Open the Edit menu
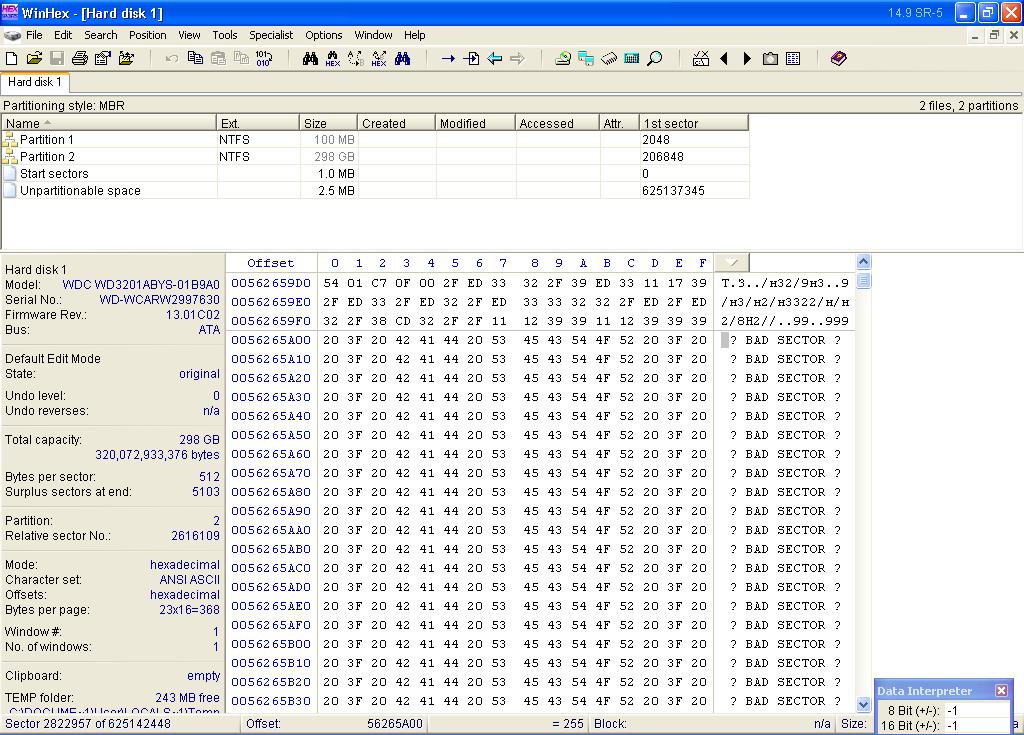 (63, 35)
